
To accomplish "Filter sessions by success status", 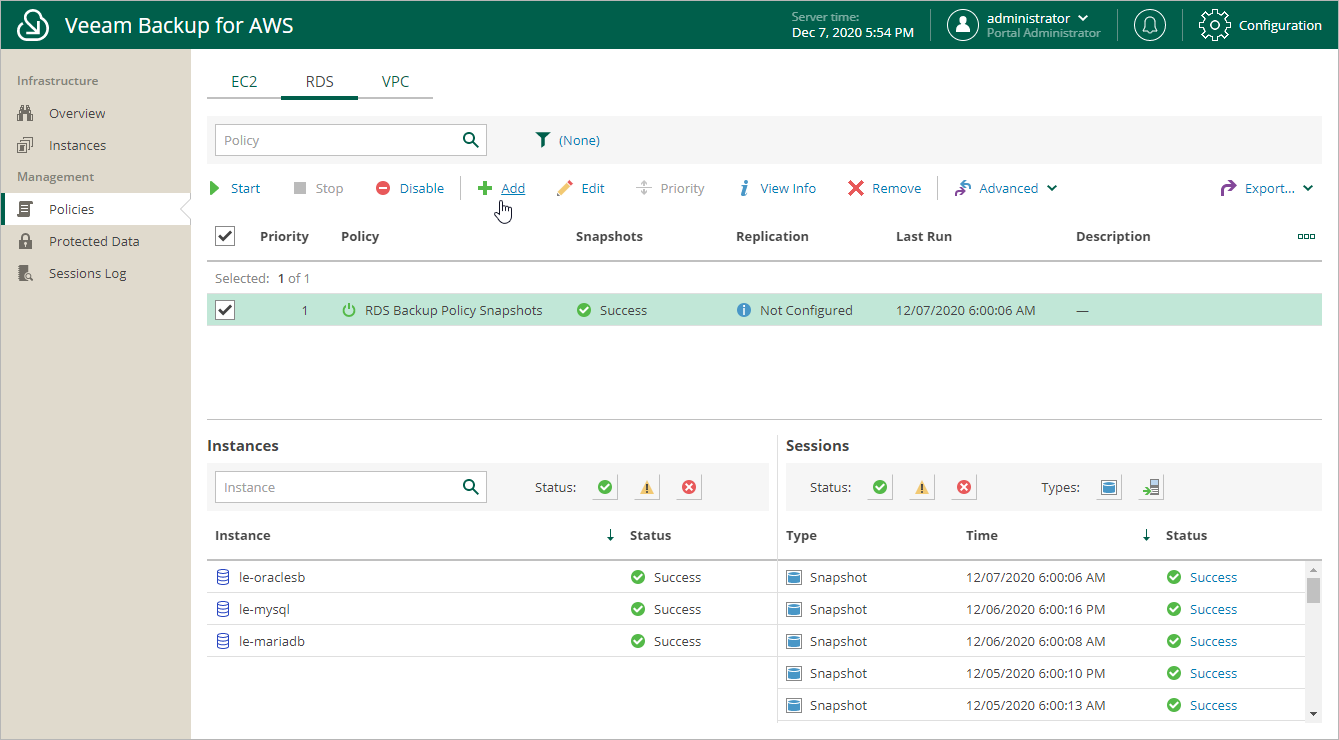I will (x=880, y=487).
